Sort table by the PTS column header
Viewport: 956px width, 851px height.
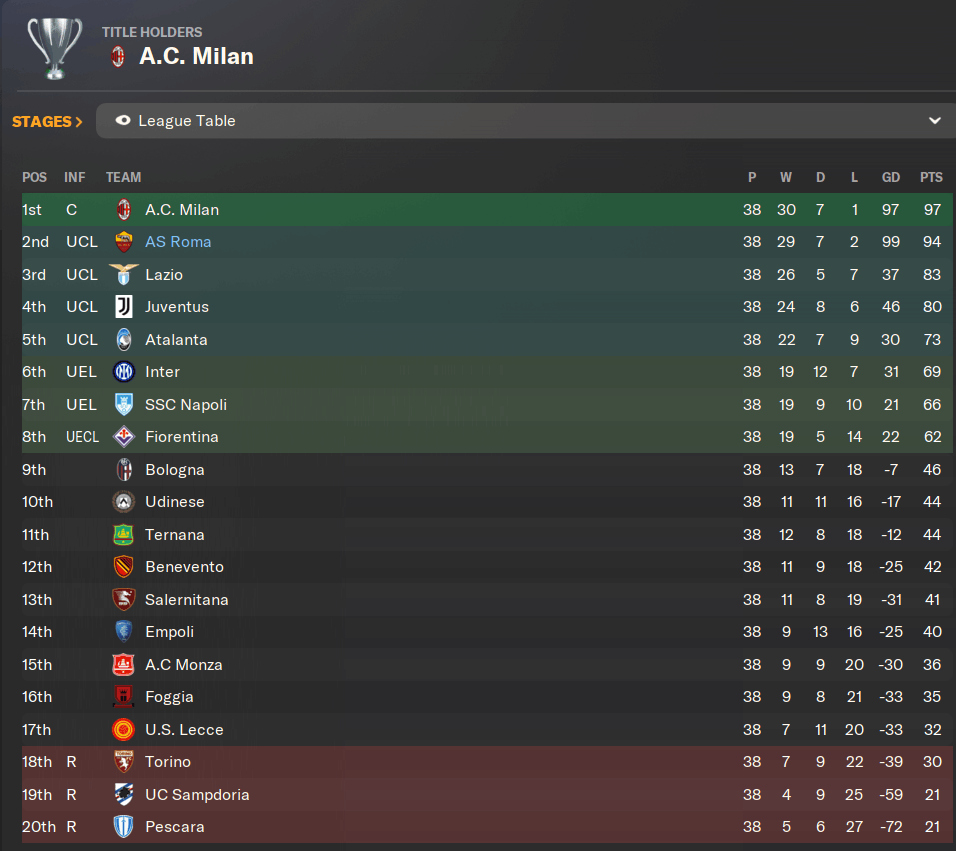931,177
